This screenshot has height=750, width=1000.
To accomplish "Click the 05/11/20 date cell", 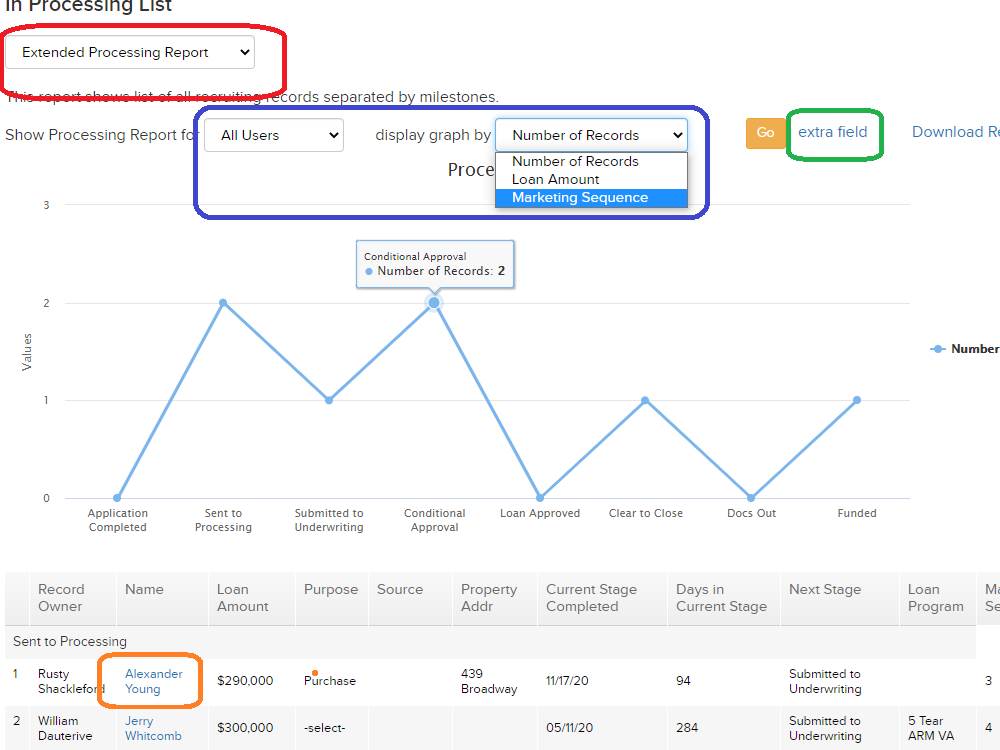I will pyautogui.click(x=570, y=728).
